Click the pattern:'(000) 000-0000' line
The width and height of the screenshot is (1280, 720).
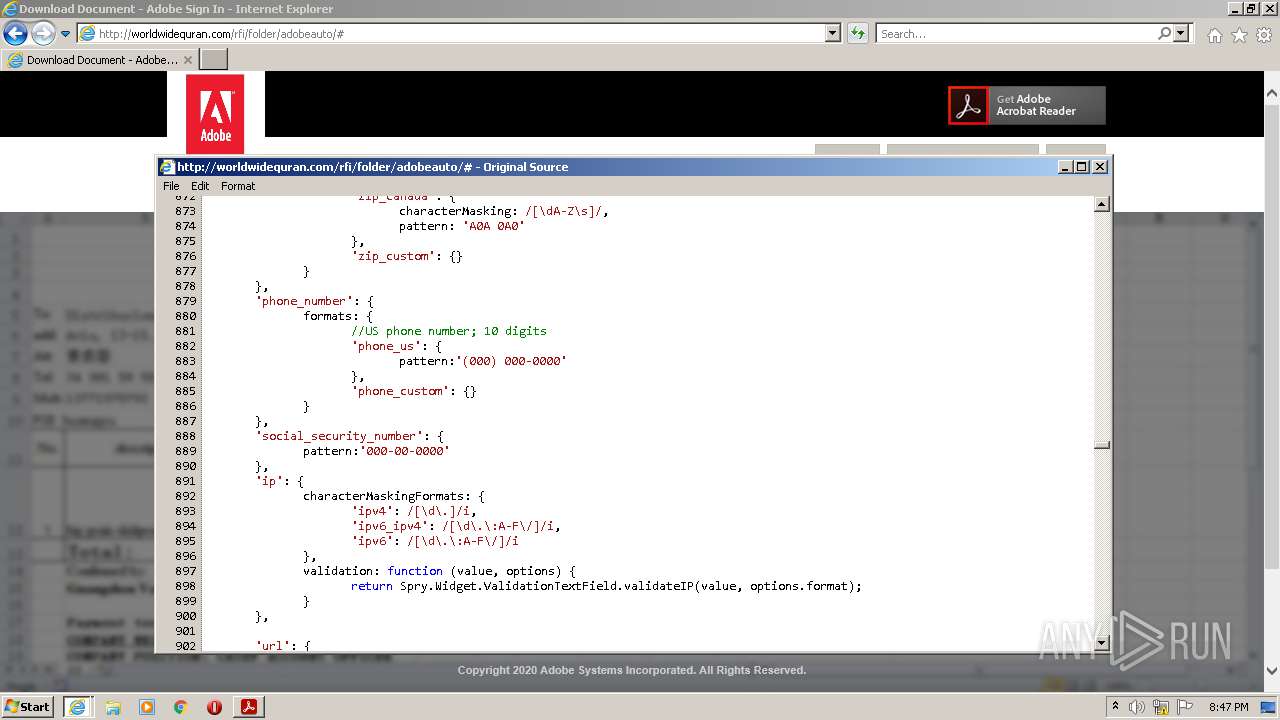coord(483,361)
